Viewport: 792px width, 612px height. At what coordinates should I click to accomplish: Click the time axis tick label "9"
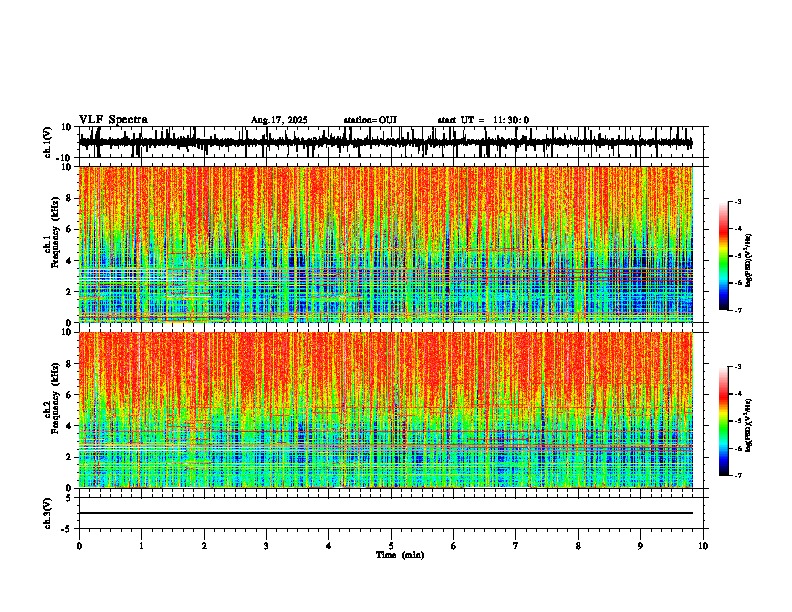point(640,546)
